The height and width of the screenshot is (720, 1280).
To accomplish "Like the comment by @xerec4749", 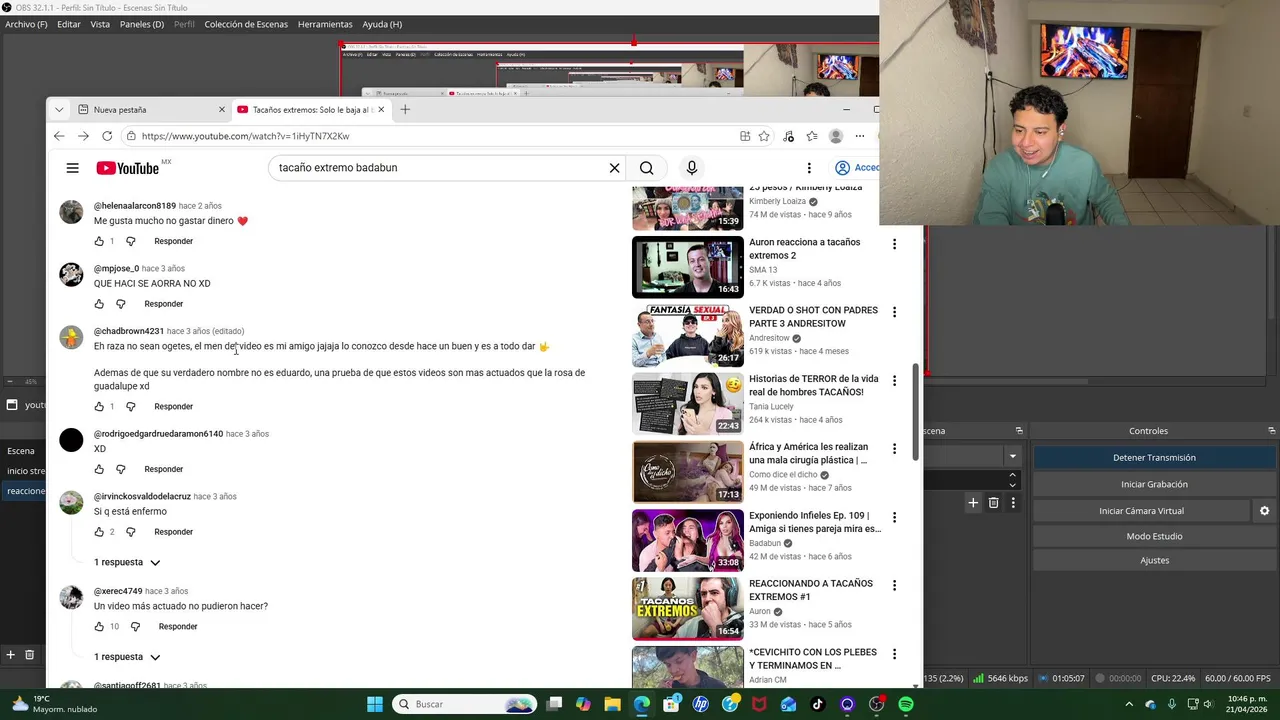I will click(99, 627).
